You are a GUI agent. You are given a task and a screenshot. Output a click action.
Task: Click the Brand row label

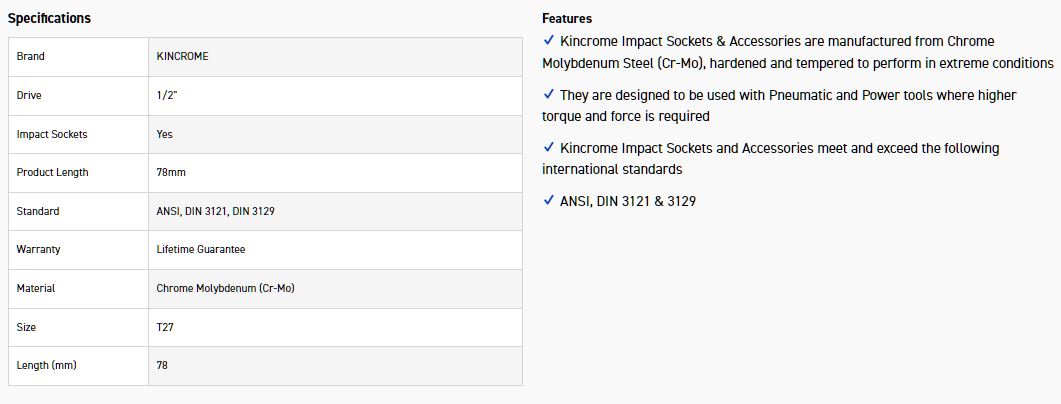tap(31, 57)
